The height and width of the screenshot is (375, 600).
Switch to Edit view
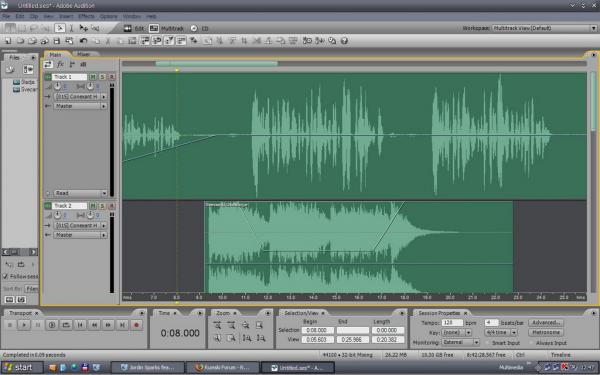134,28
